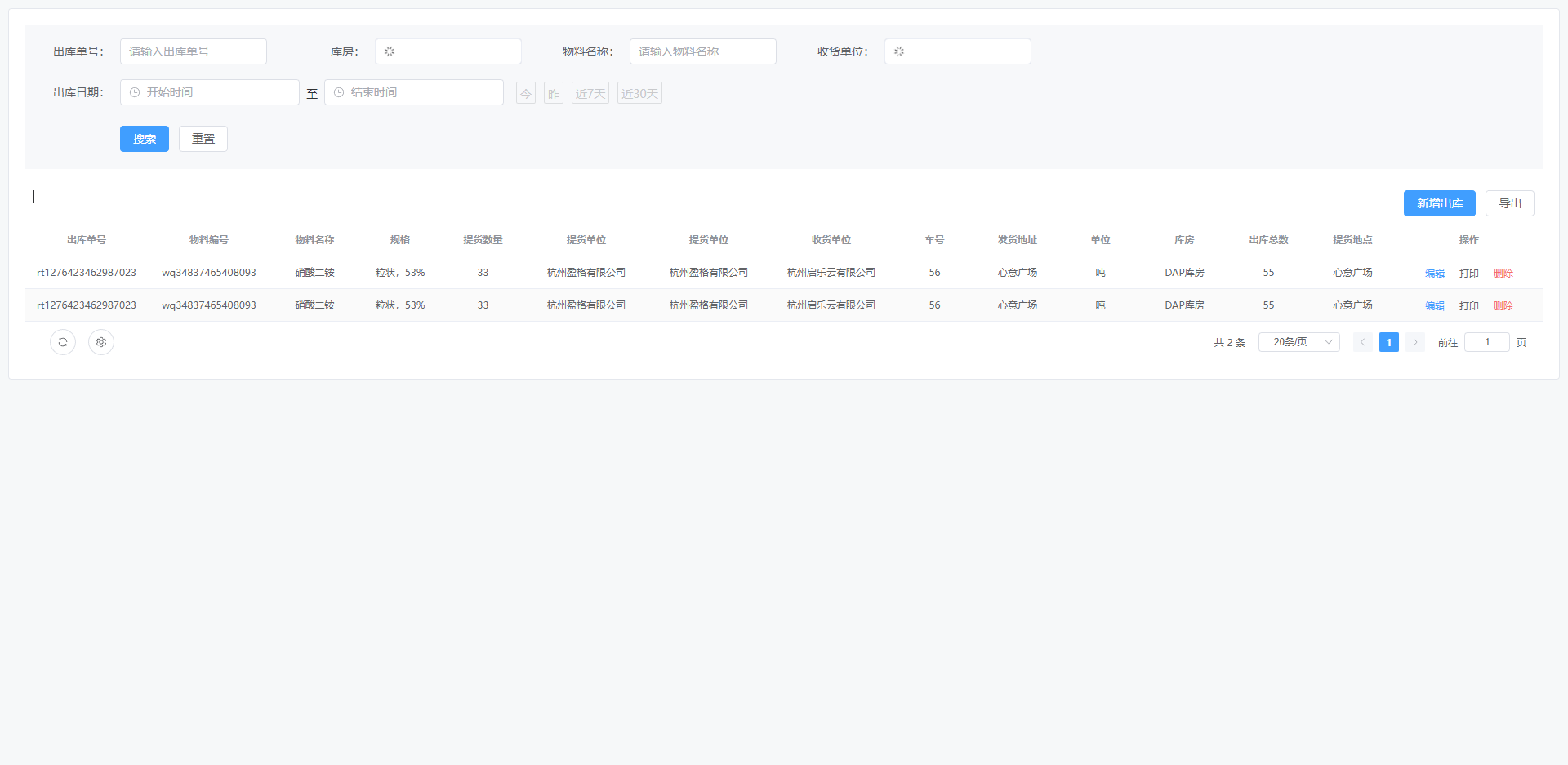Image resolution: width=1568 pixels, height=765 pixels.
Task: Click the 发货地址 column header
Action: 1018,239
